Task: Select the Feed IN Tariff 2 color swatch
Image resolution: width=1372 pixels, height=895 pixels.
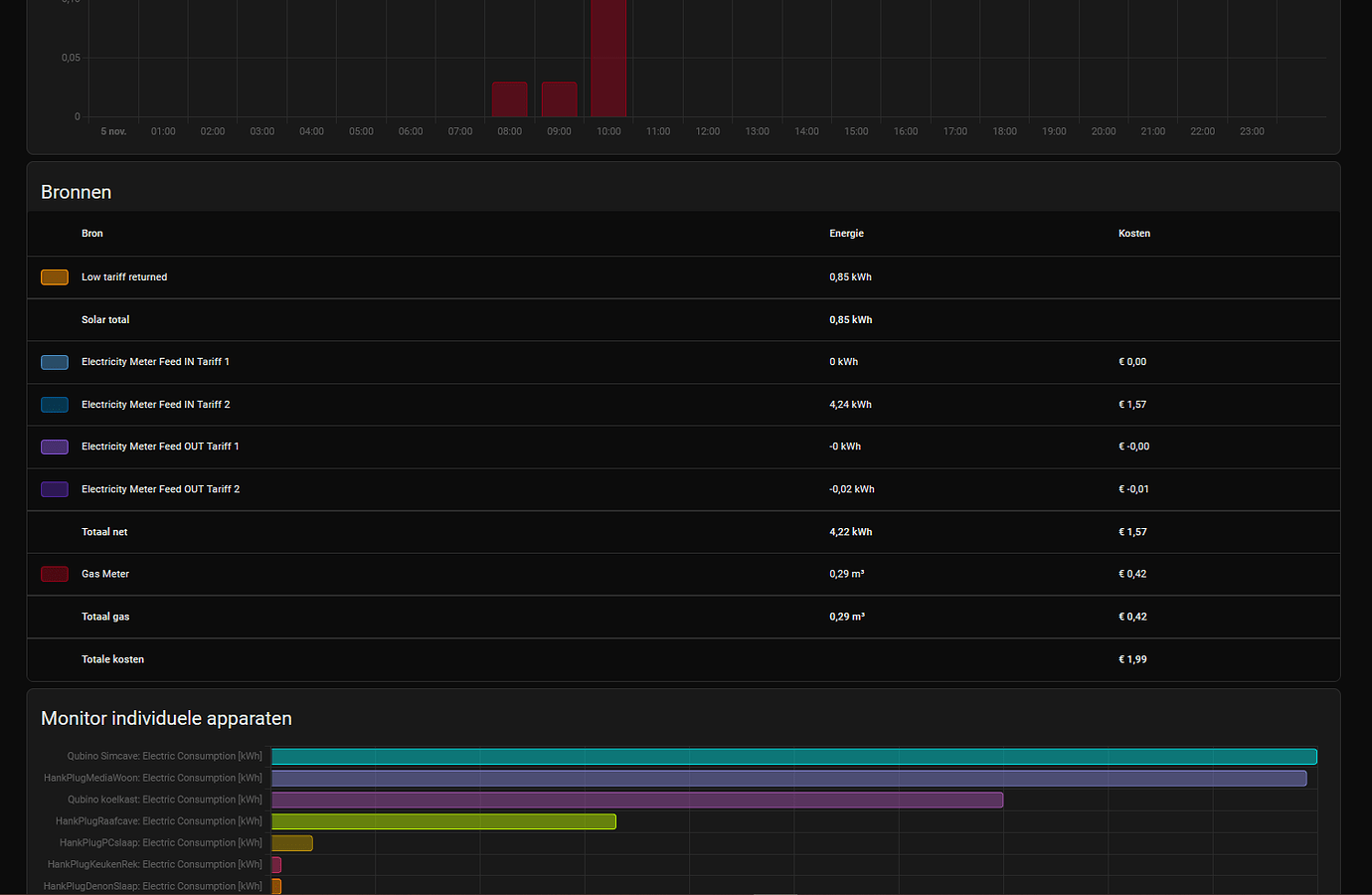Action: [x=55, y=405]
